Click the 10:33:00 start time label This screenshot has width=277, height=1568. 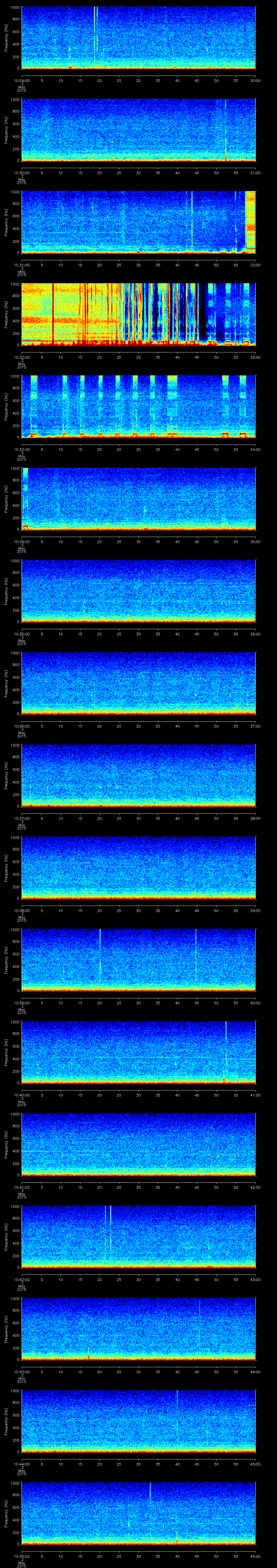(21, 449)
